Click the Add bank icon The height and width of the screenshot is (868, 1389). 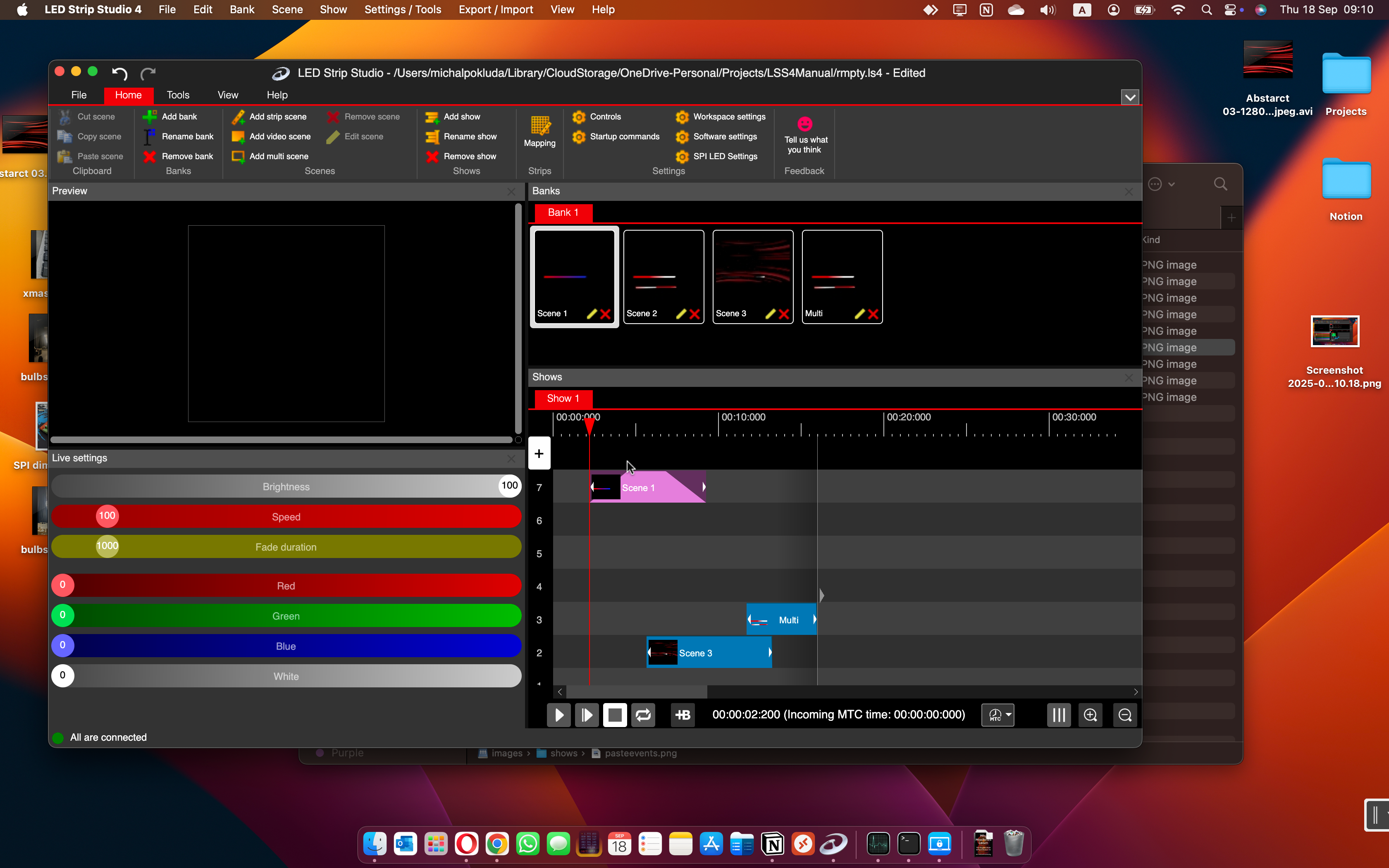tap(150, 117)
